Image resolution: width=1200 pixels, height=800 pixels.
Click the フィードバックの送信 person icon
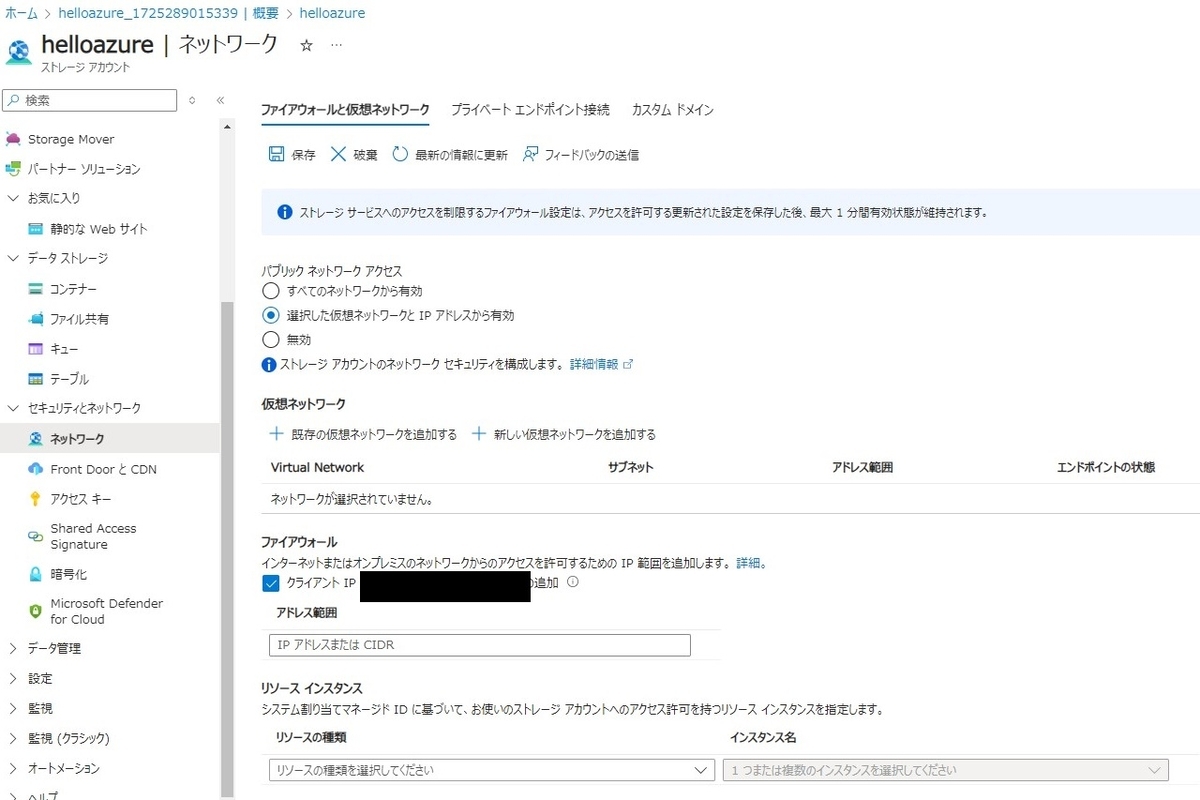[x=530, y=154]
